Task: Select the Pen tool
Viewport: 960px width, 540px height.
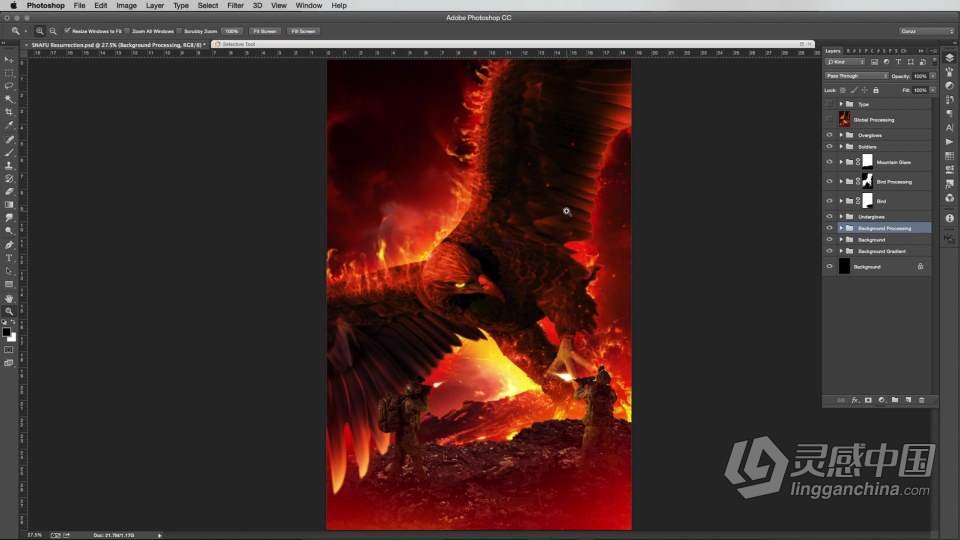Action: pyautogui.click(x=9, y=245)
